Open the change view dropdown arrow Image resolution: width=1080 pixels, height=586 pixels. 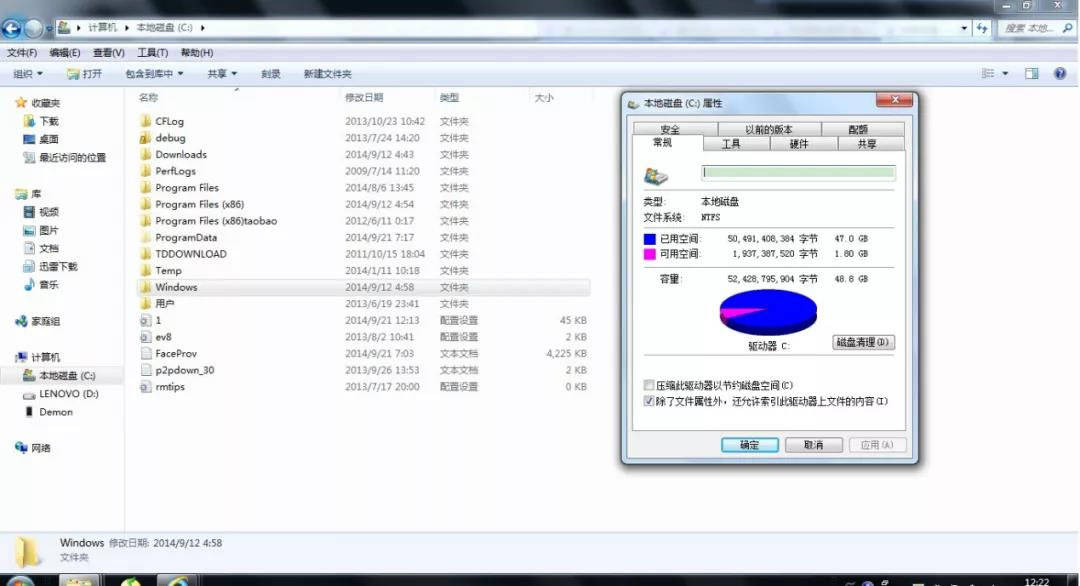click(x=1005, y=72)
